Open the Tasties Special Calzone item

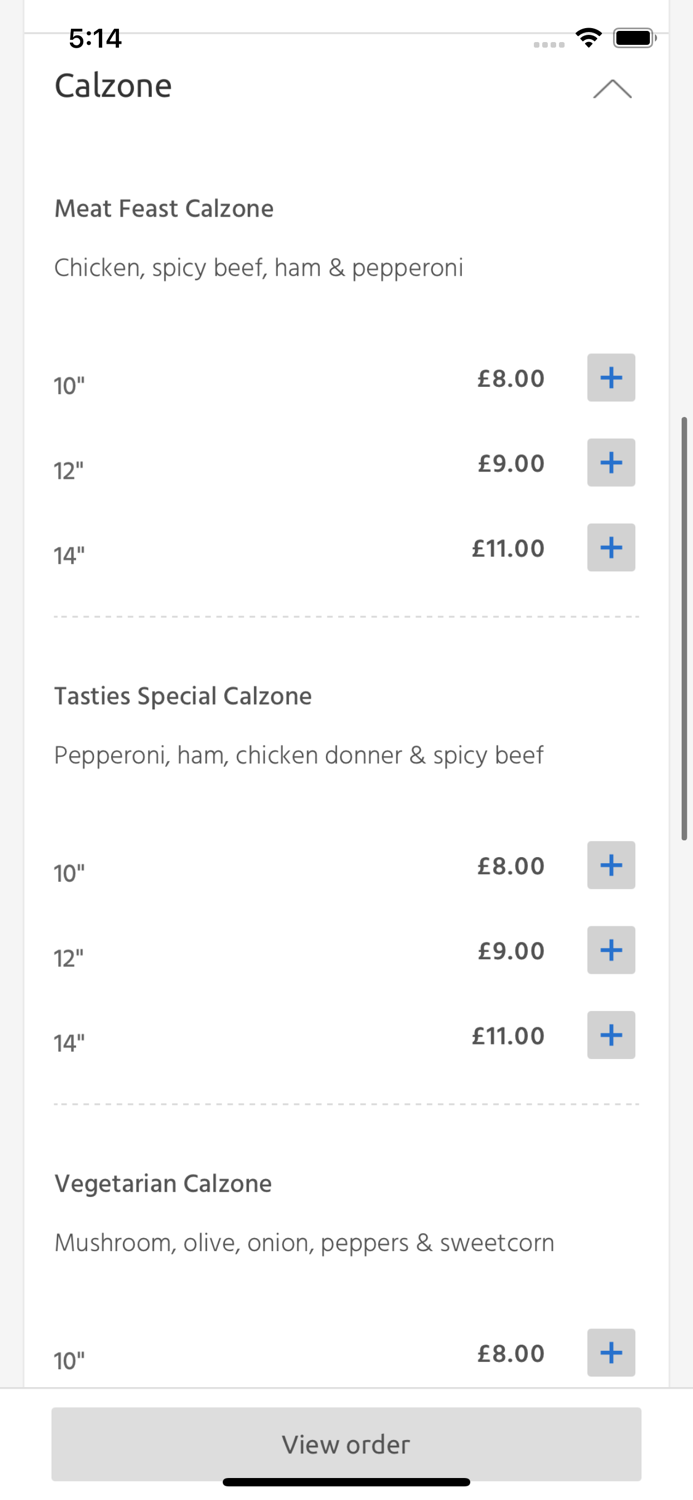tap(183, 696)
